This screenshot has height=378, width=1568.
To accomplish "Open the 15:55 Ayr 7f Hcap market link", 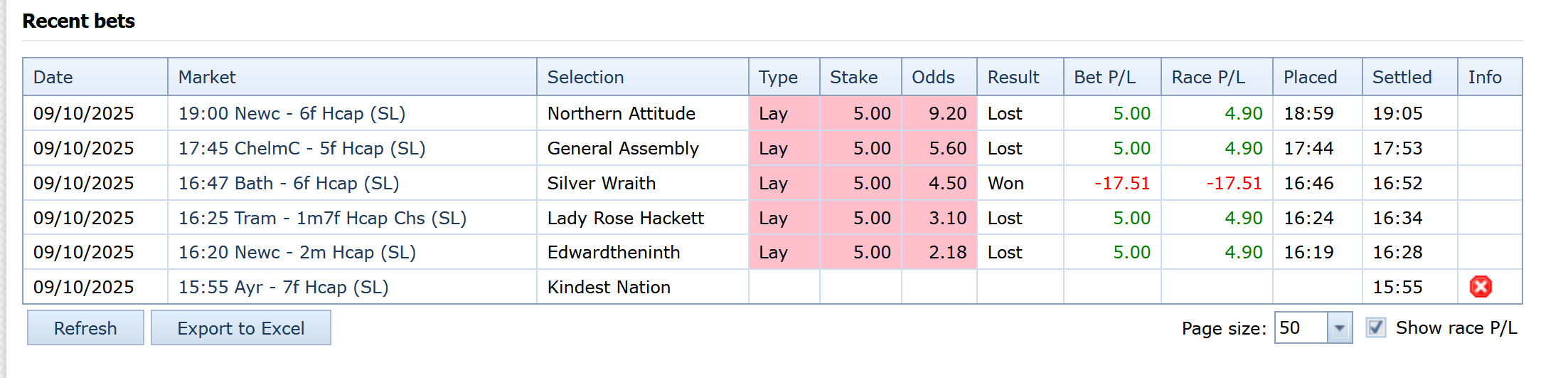I will [x=283, y=287].
